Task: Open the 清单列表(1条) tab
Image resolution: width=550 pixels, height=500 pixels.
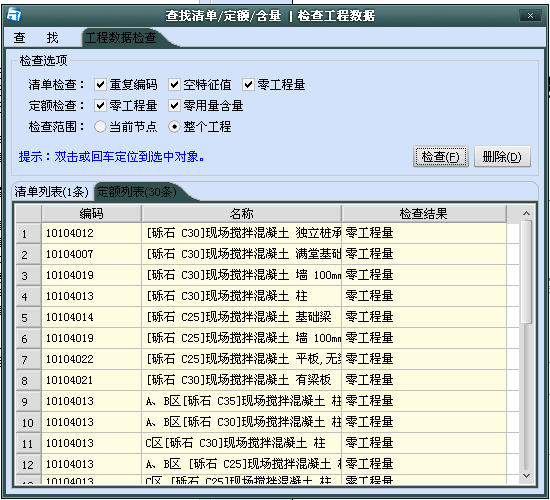Action: pyautogui.click(x=52, y=192)
